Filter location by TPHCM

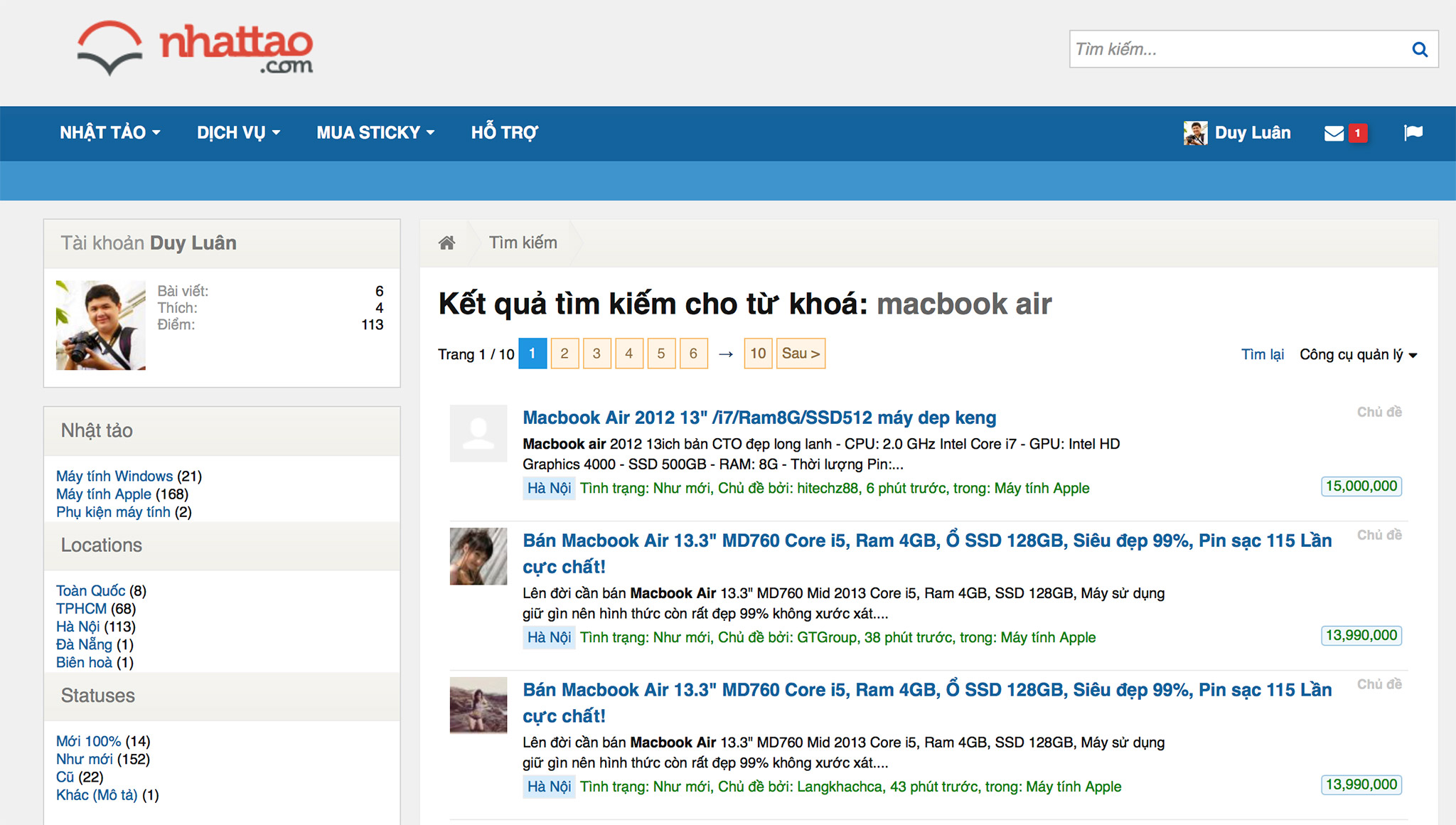81,609
